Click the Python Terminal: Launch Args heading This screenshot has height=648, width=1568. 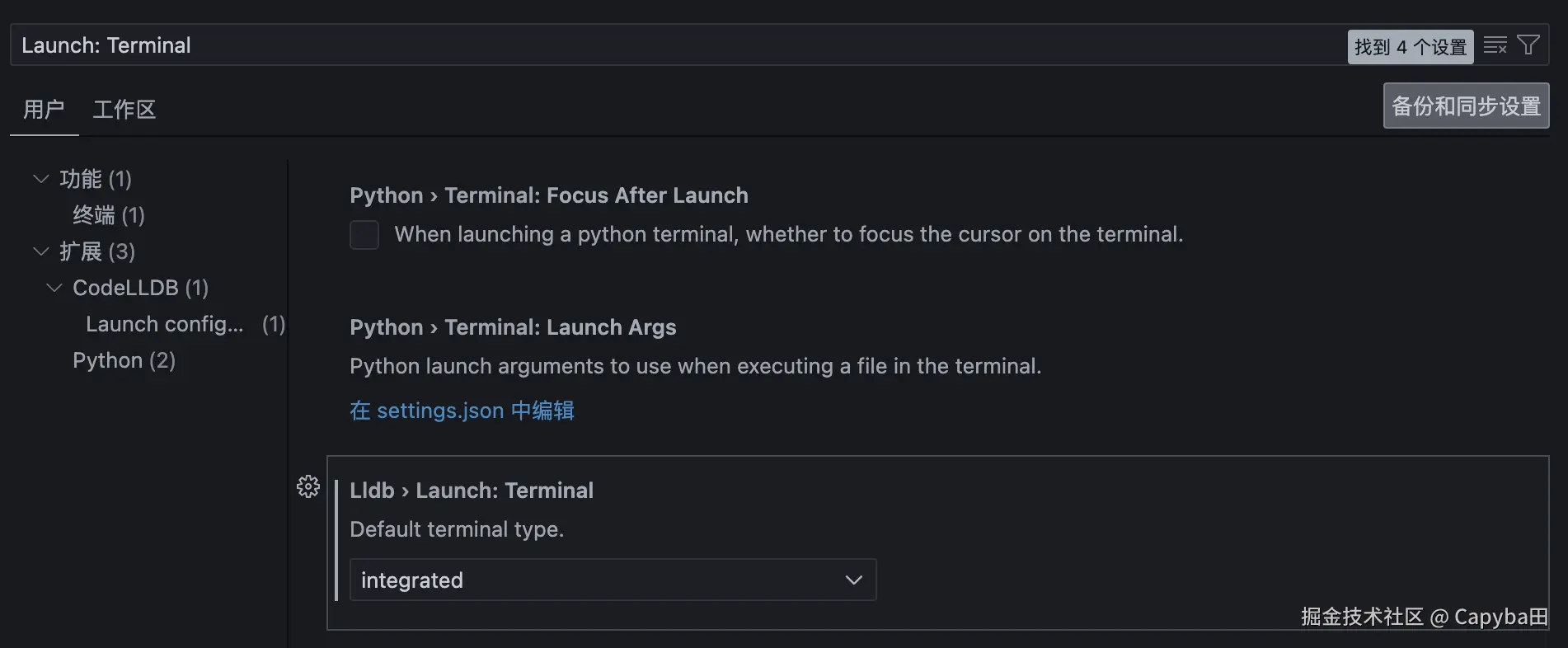(x=513, y=327)
